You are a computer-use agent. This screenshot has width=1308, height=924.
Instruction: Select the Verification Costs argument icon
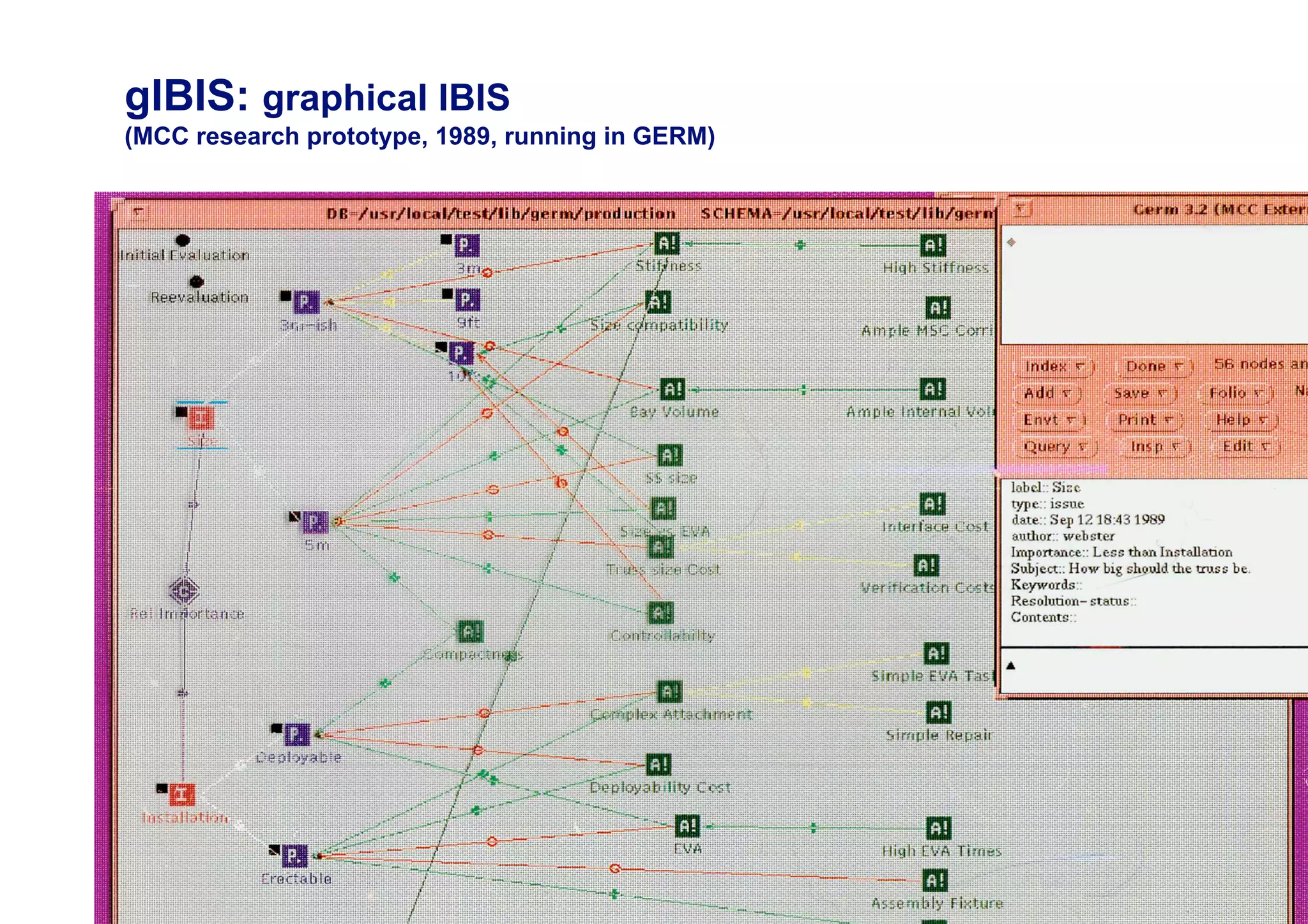[x=926, y=565]
